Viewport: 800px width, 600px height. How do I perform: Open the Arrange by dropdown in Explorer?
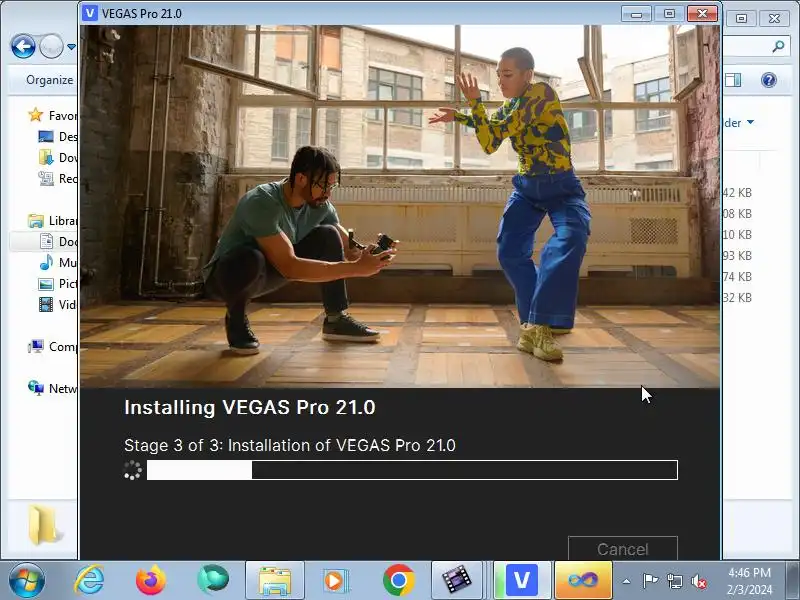739,122
